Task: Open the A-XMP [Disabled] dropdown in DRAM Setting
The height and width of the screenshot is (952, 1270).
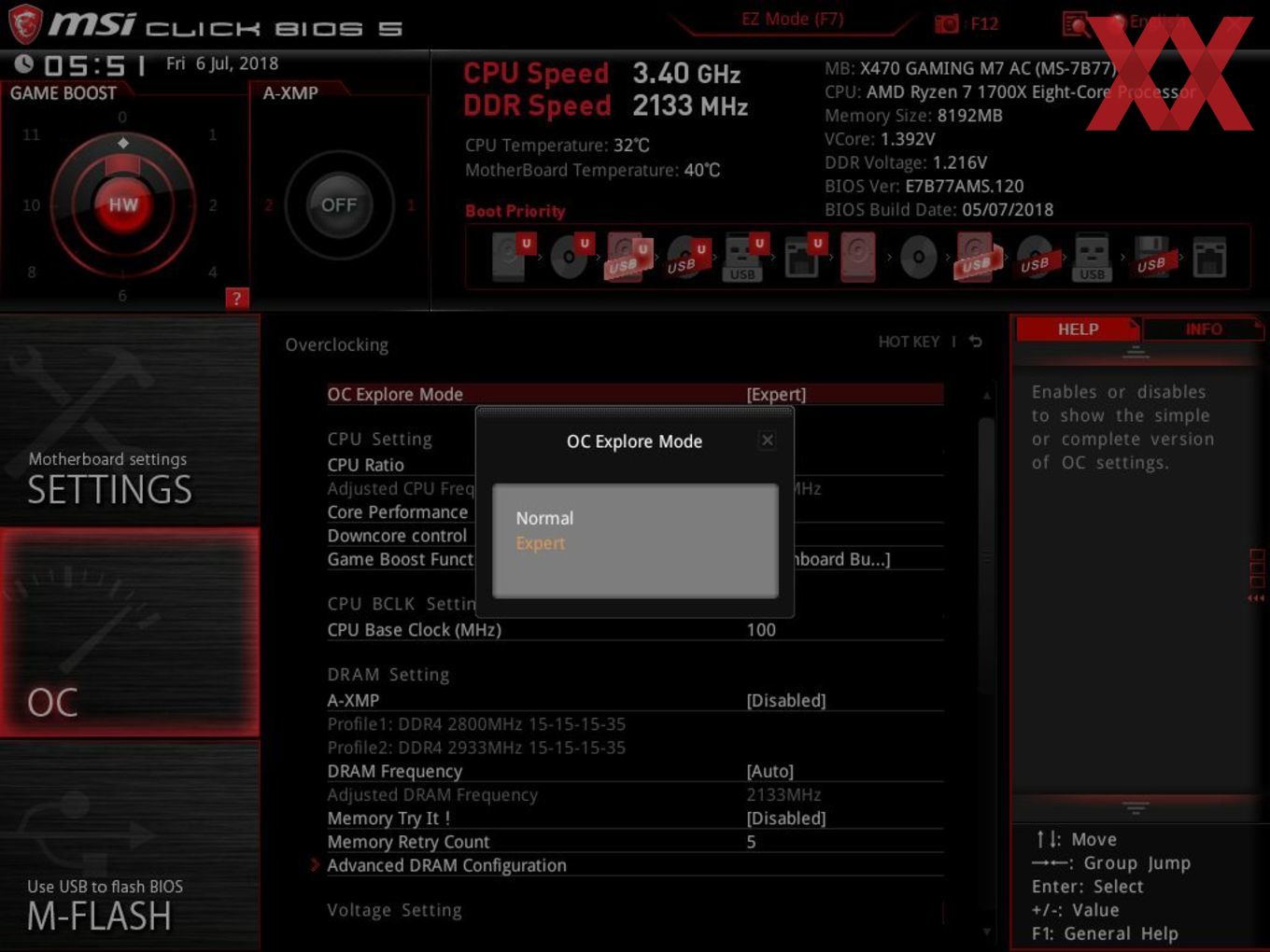Action: 786,700
